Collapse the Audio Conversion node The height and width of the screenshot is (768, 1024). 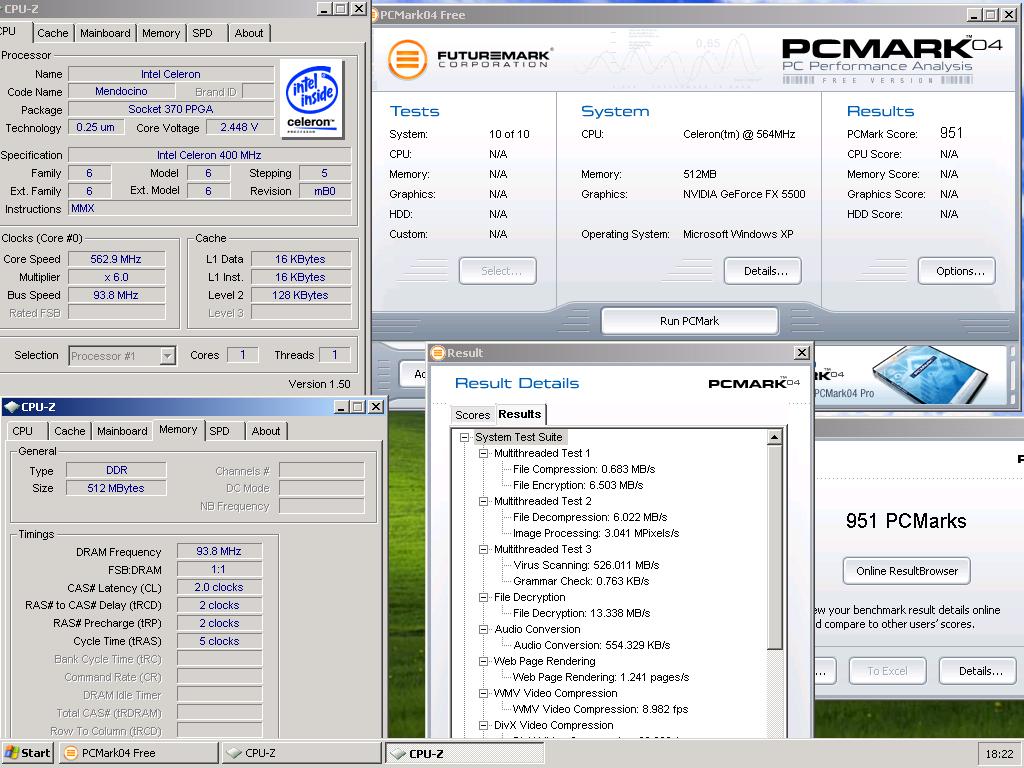tap(483, 630)
